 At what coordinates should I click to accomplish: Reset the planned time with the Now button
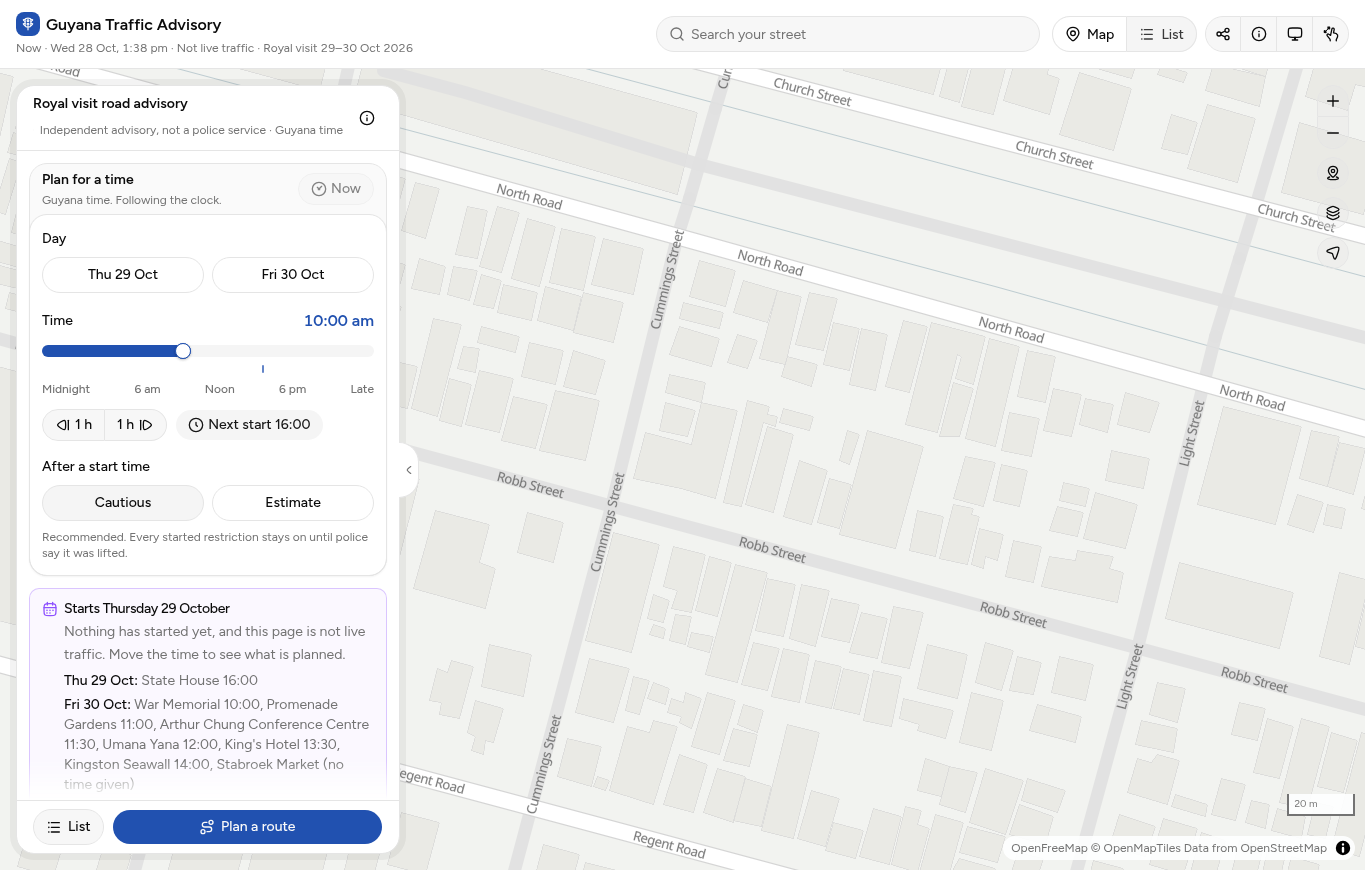pos(336,189)
